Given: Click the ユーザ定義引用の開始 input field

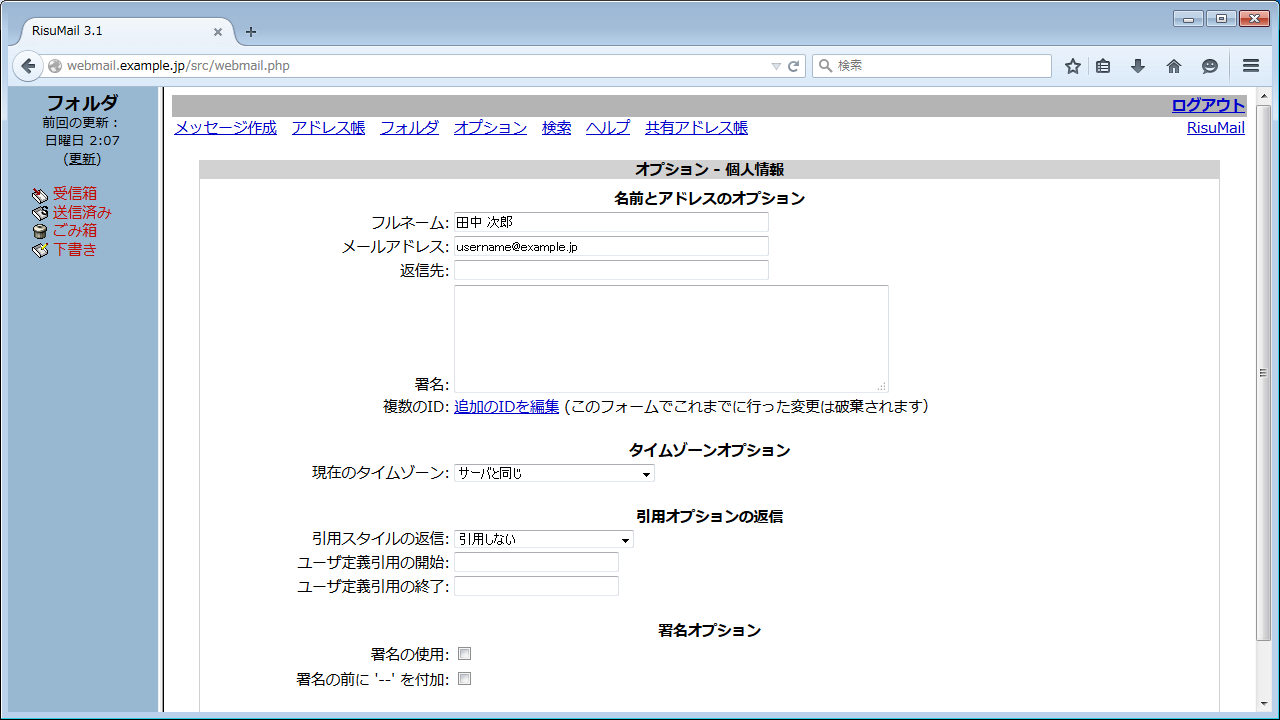Looking at the screenshot, I should point(536,562).
